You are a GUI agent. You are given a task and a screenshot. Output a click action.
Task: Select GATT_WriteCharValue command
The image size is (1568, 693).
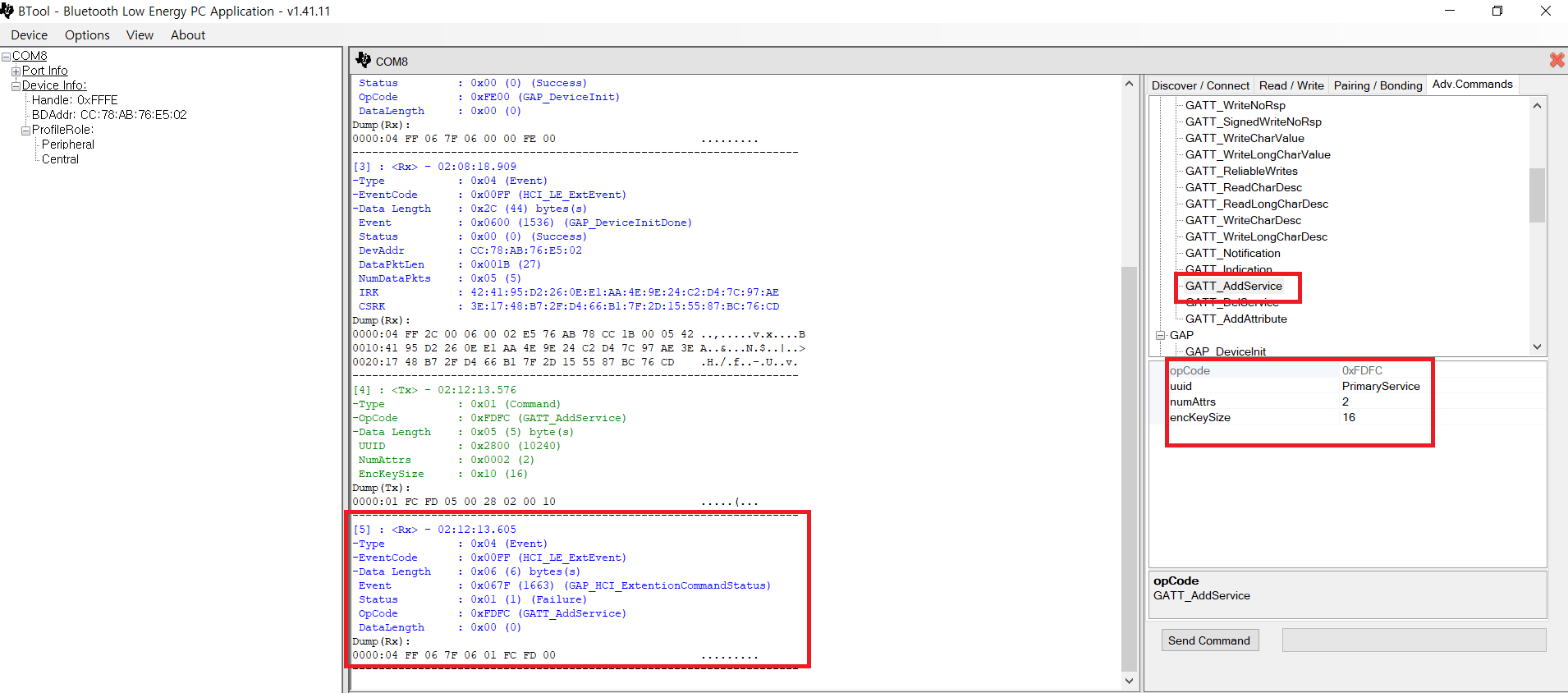(1245, 138)
